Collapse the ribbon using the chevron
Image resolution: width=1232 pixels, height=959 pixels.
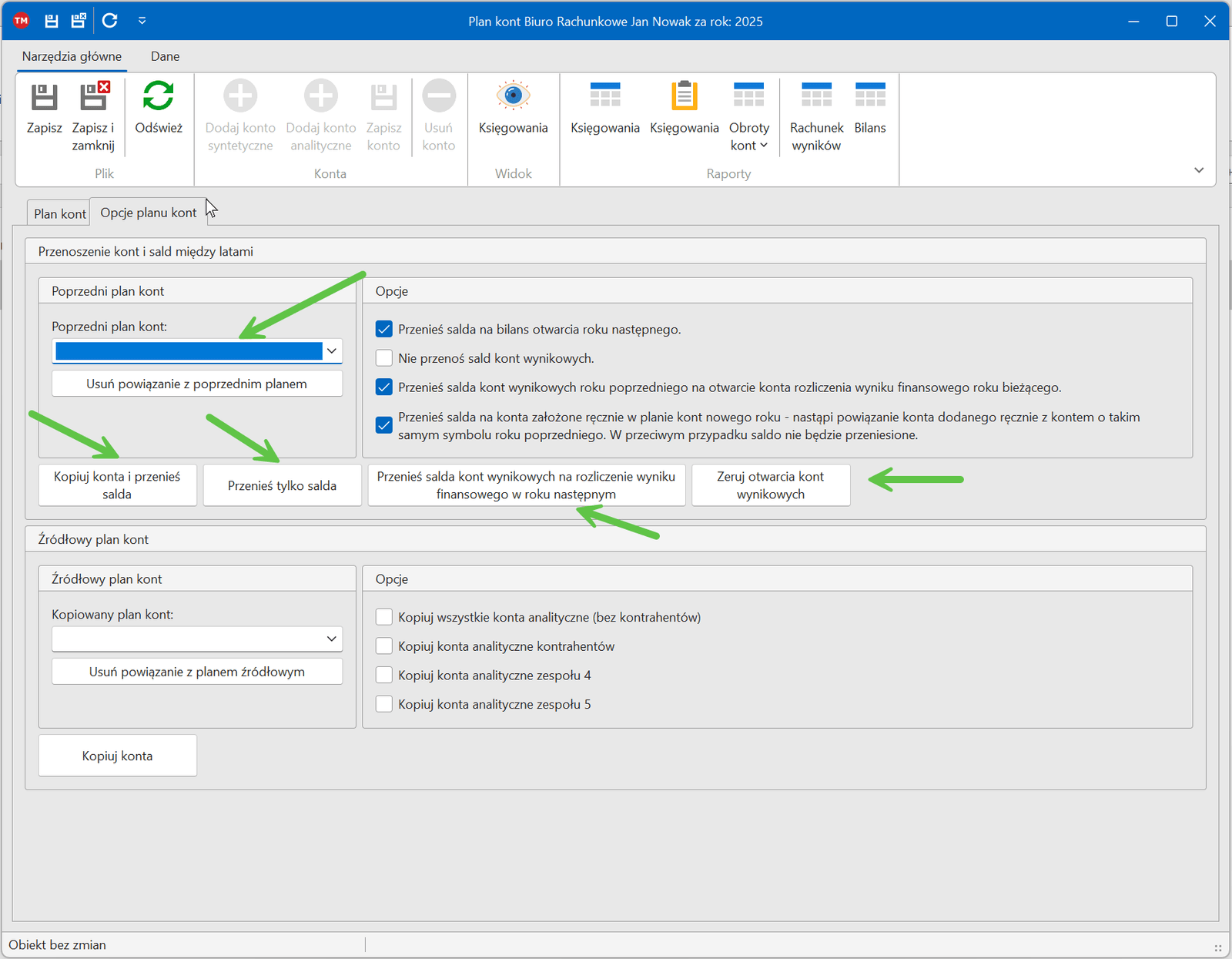[1199, 170]
